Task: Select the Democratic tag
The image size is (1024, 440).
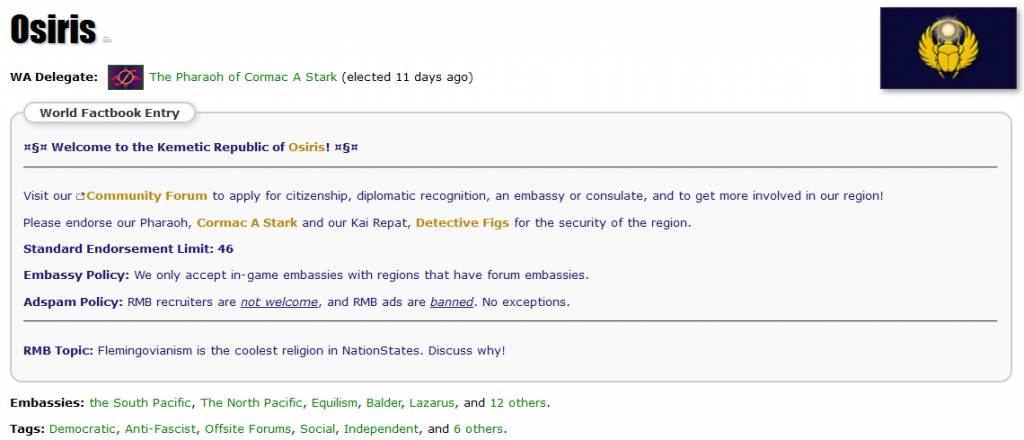Action: pyautogui.click(x=83, y=429)
